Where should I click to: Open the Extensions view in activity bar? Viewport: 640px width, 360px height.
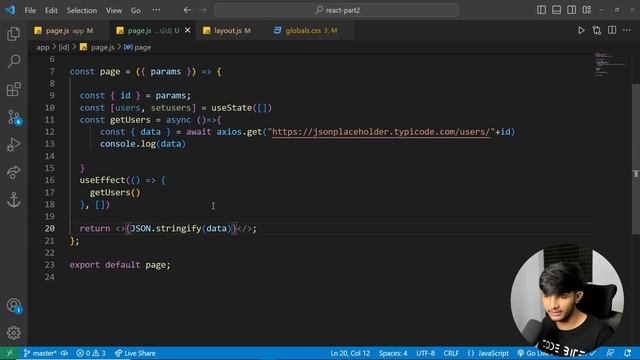[x=13, y=89]
